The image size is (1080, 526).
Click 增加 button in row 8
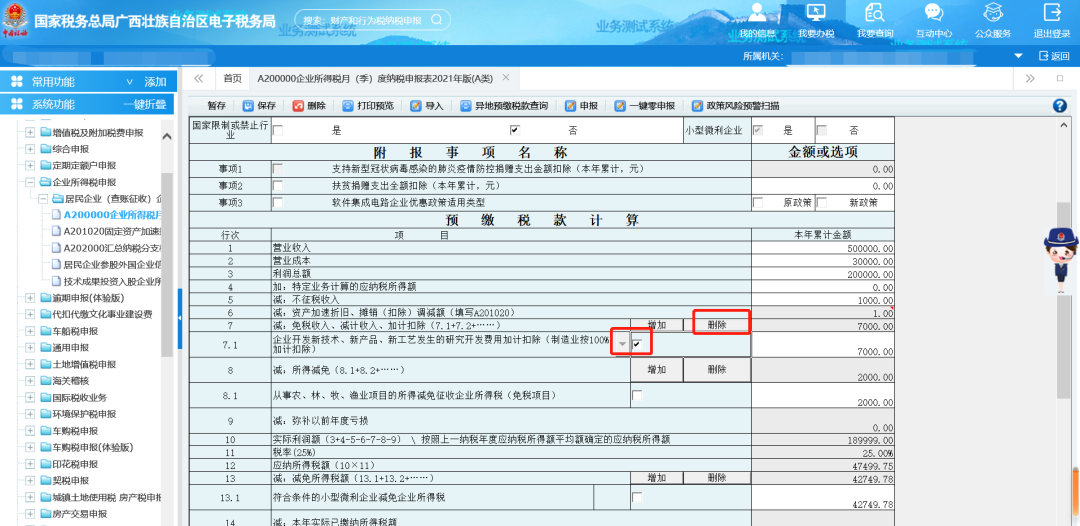[x=657, y=369]
